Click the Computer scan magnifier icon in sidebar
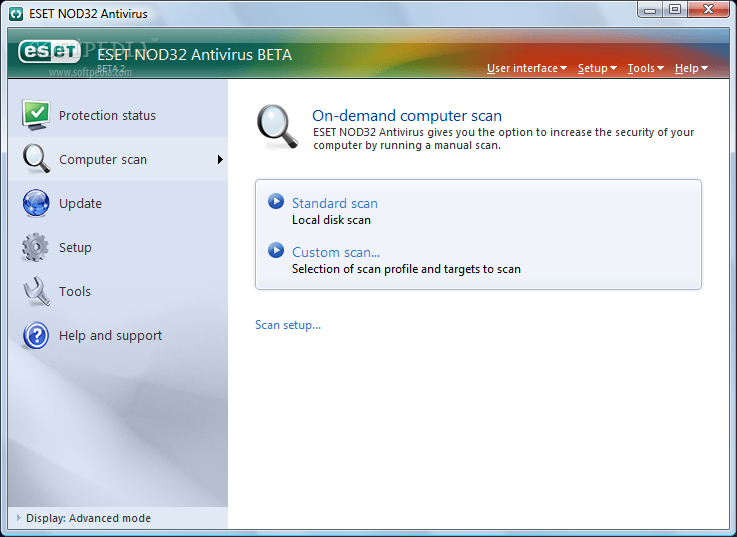Image resolution: width=737 pixels, height=537 pixels. click(36, 159)
